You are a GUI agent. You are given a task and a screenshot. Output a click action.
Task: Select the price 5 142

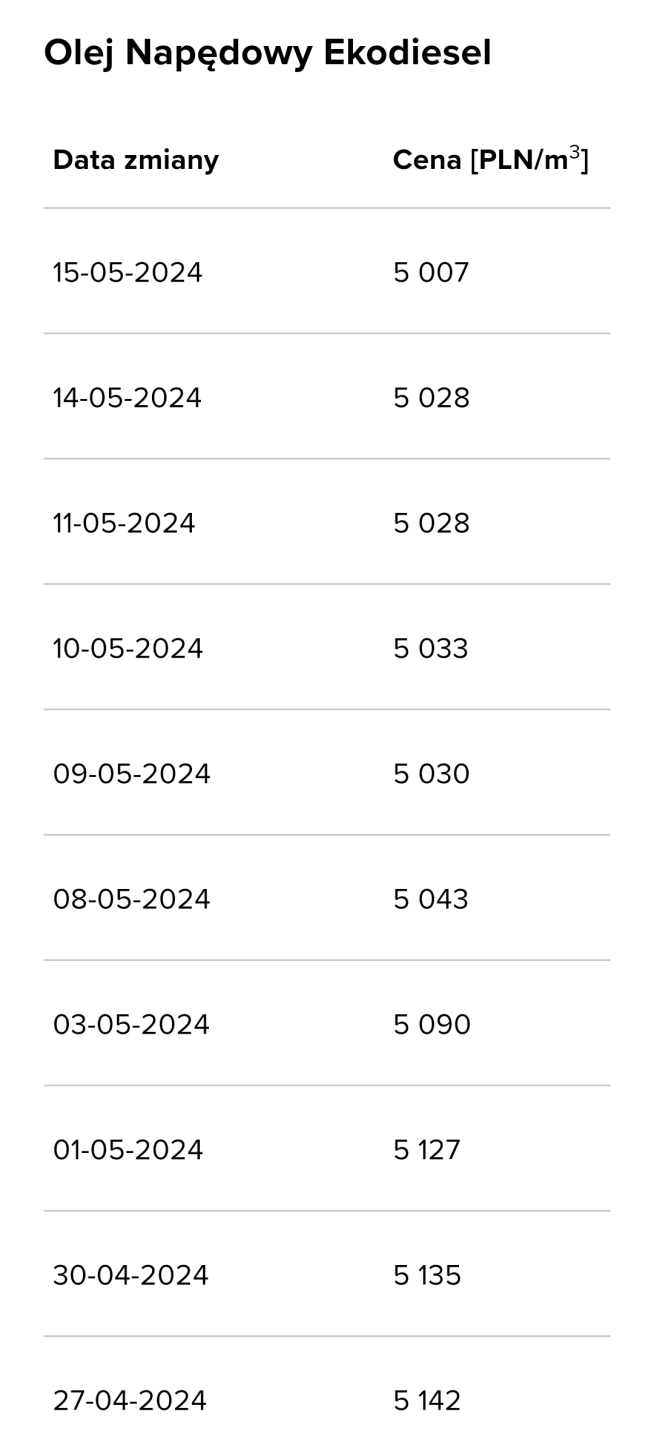coord(427,1401)
